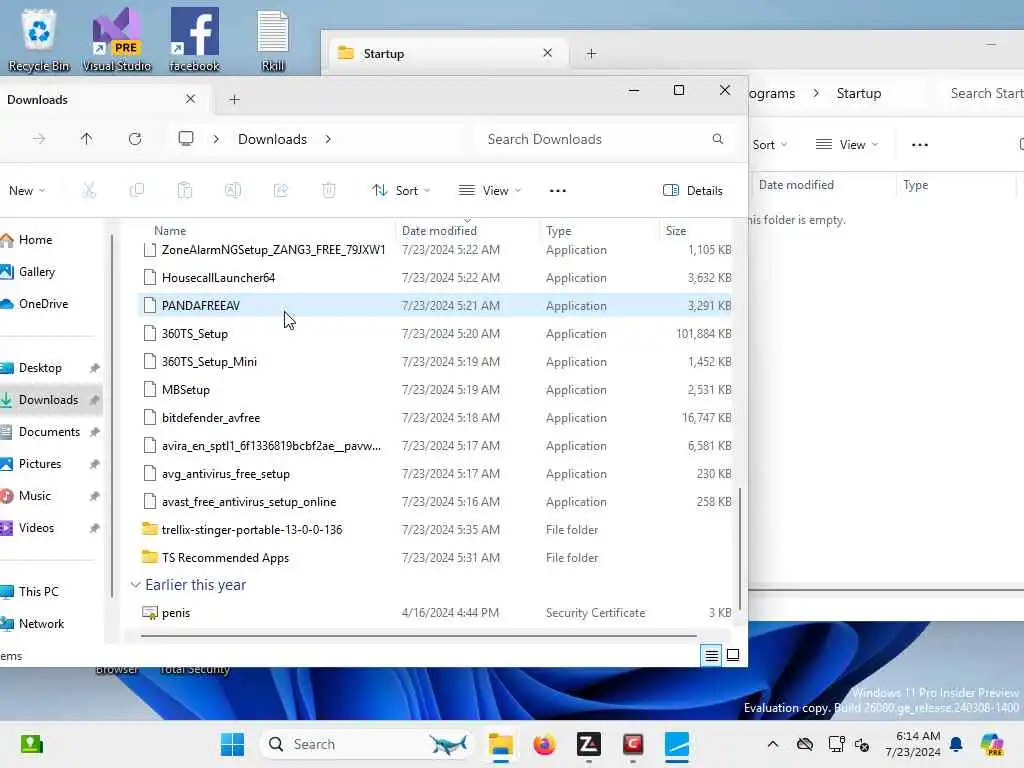Open File Explorer from the taskbar
The height and width of the screenshot is (768, 1024).
pyautogui.click(x=501, y=744)
